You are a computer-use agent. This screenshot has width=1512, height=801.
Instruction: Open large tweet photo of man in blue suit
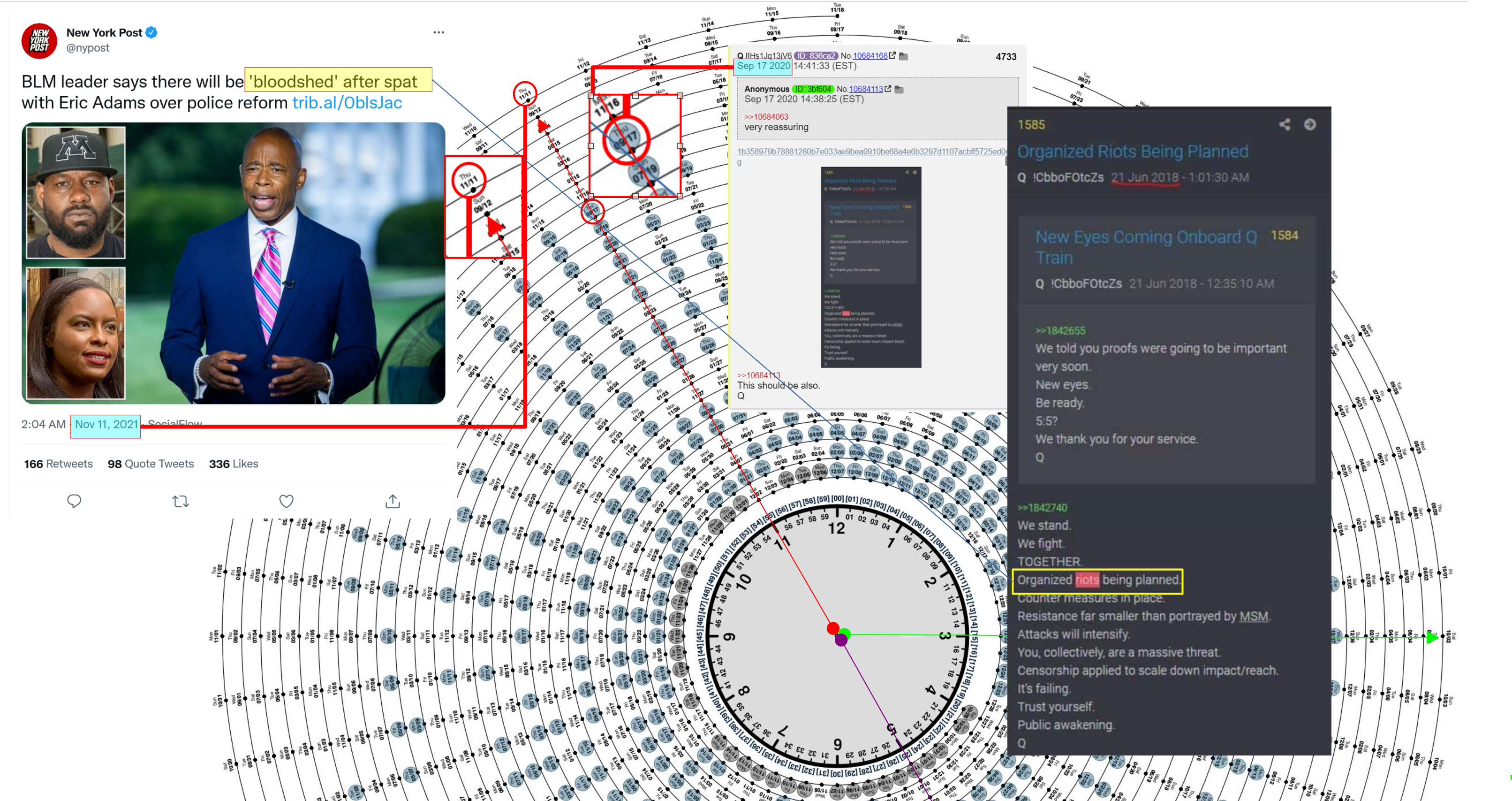286,263
